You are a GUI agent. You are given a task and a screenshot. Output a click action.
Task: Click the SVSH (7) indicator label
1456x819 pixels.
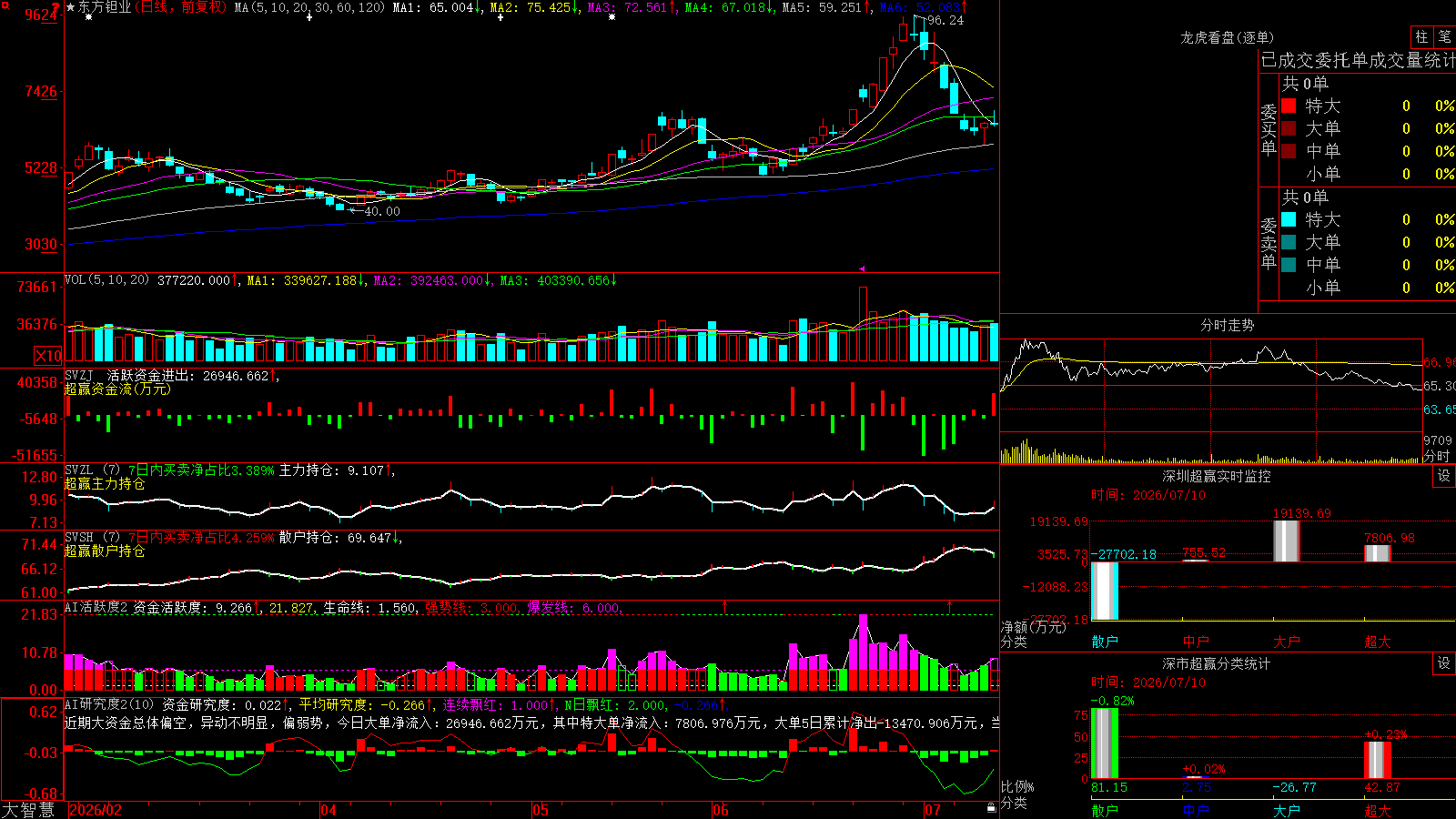click(92, 537)
